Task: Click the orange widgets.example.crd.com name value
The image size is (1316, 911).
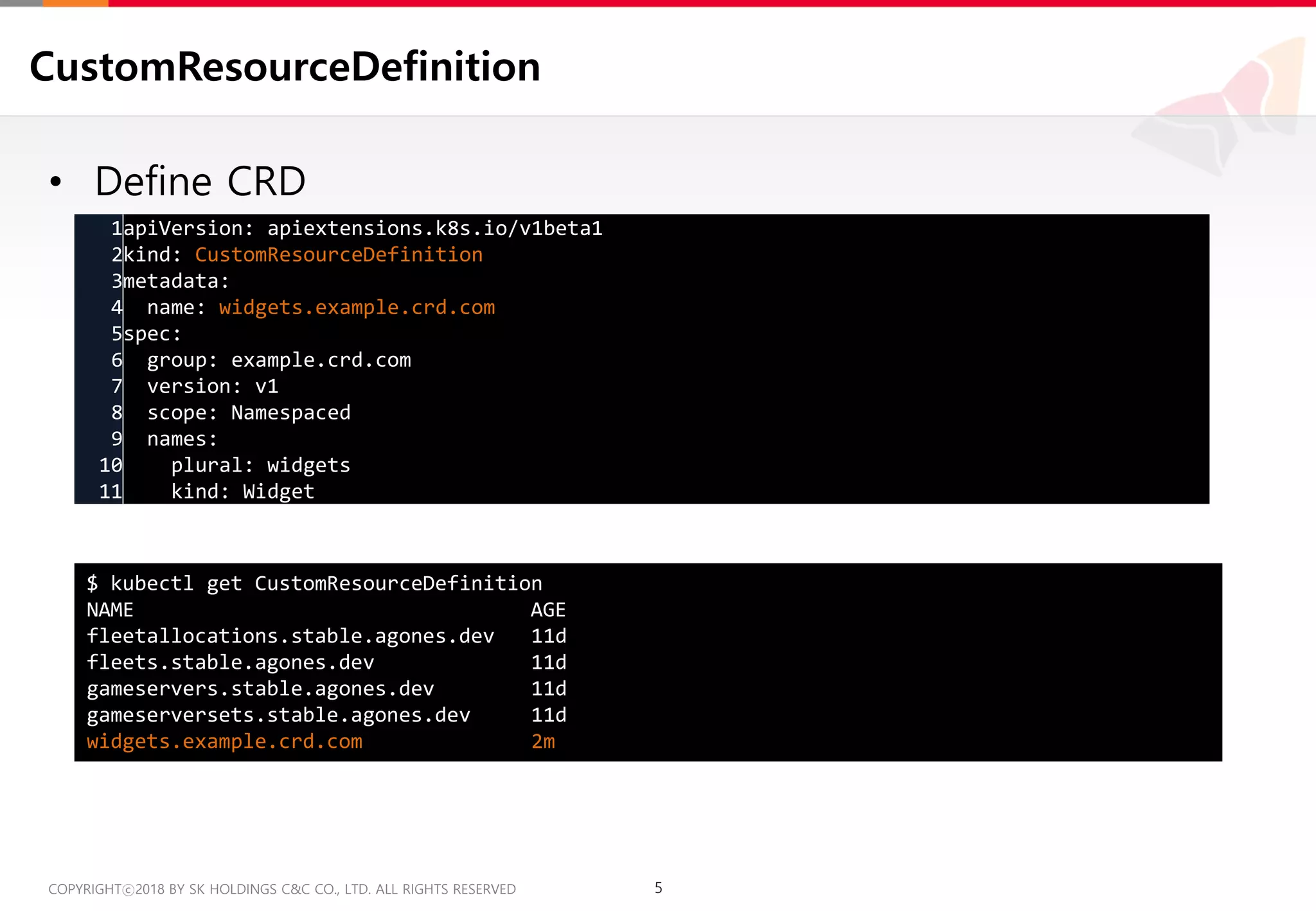Action: click(x=357, y=308)
